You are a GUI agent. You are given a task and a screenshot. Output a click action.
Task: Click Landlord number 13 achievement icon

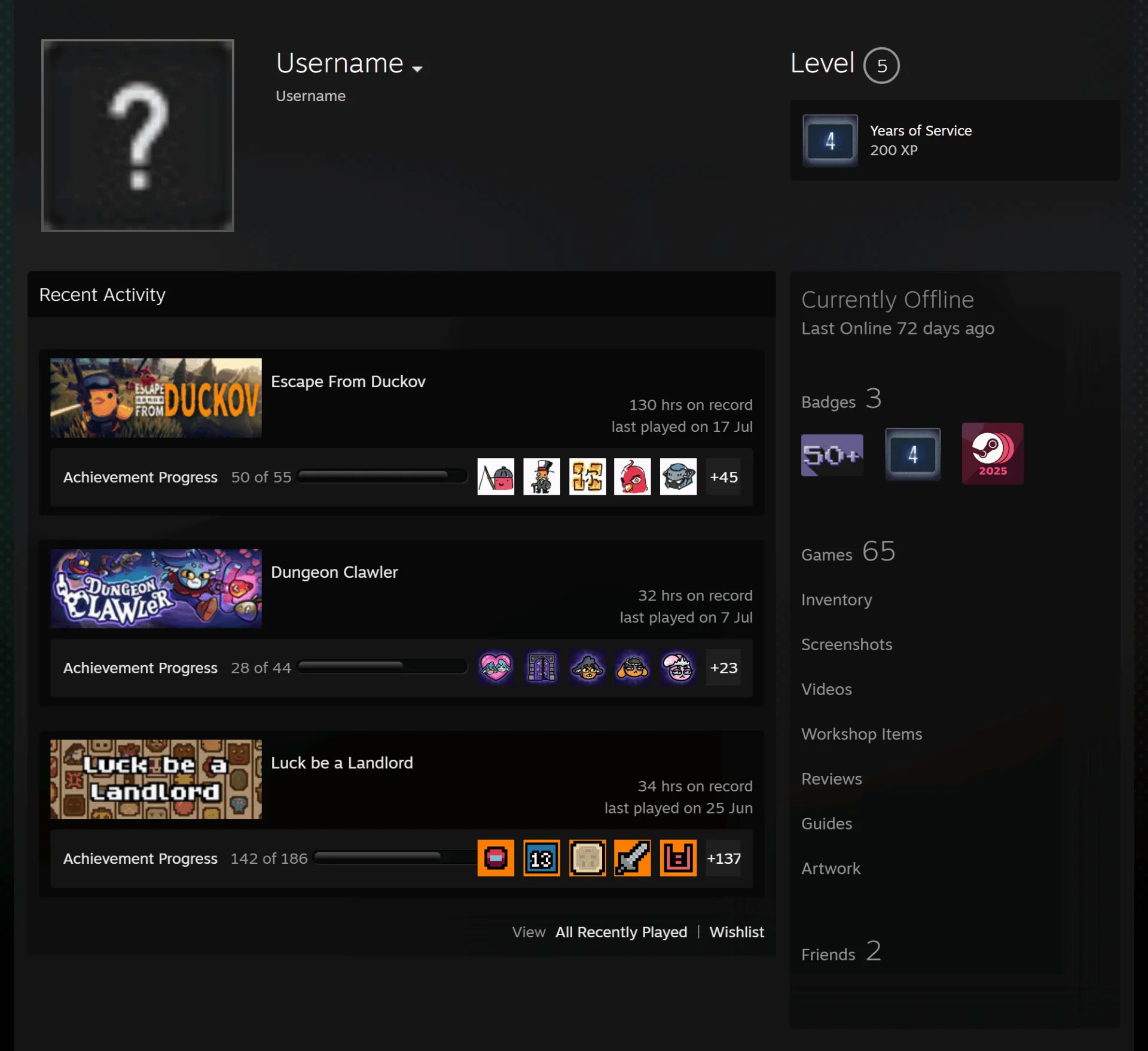[x=542, y=858]
